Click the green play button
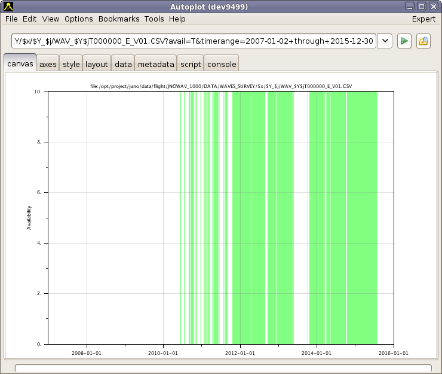This screenshot has width=442, height=374. (404, 41)
